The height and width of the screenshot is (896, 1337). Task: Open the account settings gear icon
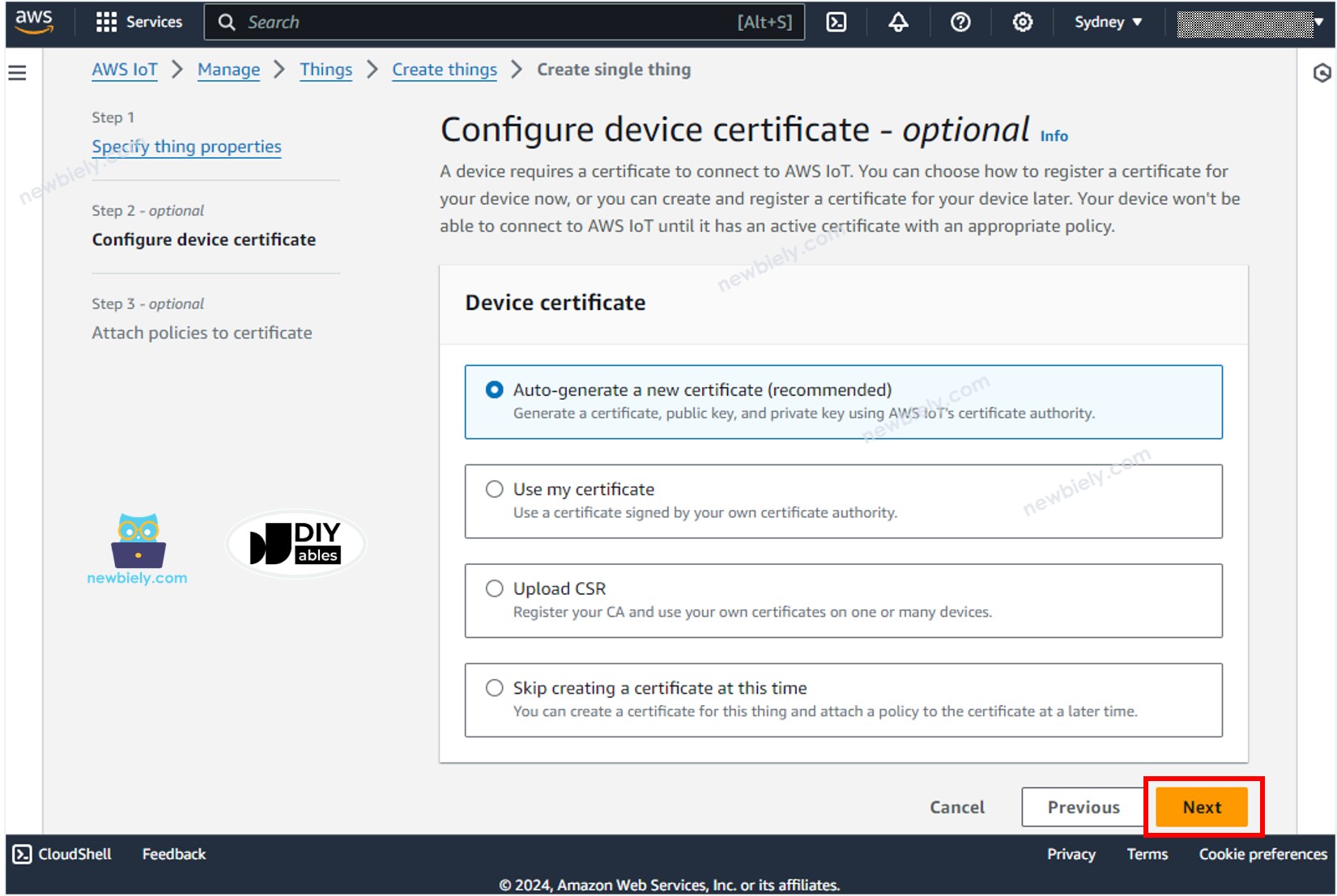click(1021, 22)
